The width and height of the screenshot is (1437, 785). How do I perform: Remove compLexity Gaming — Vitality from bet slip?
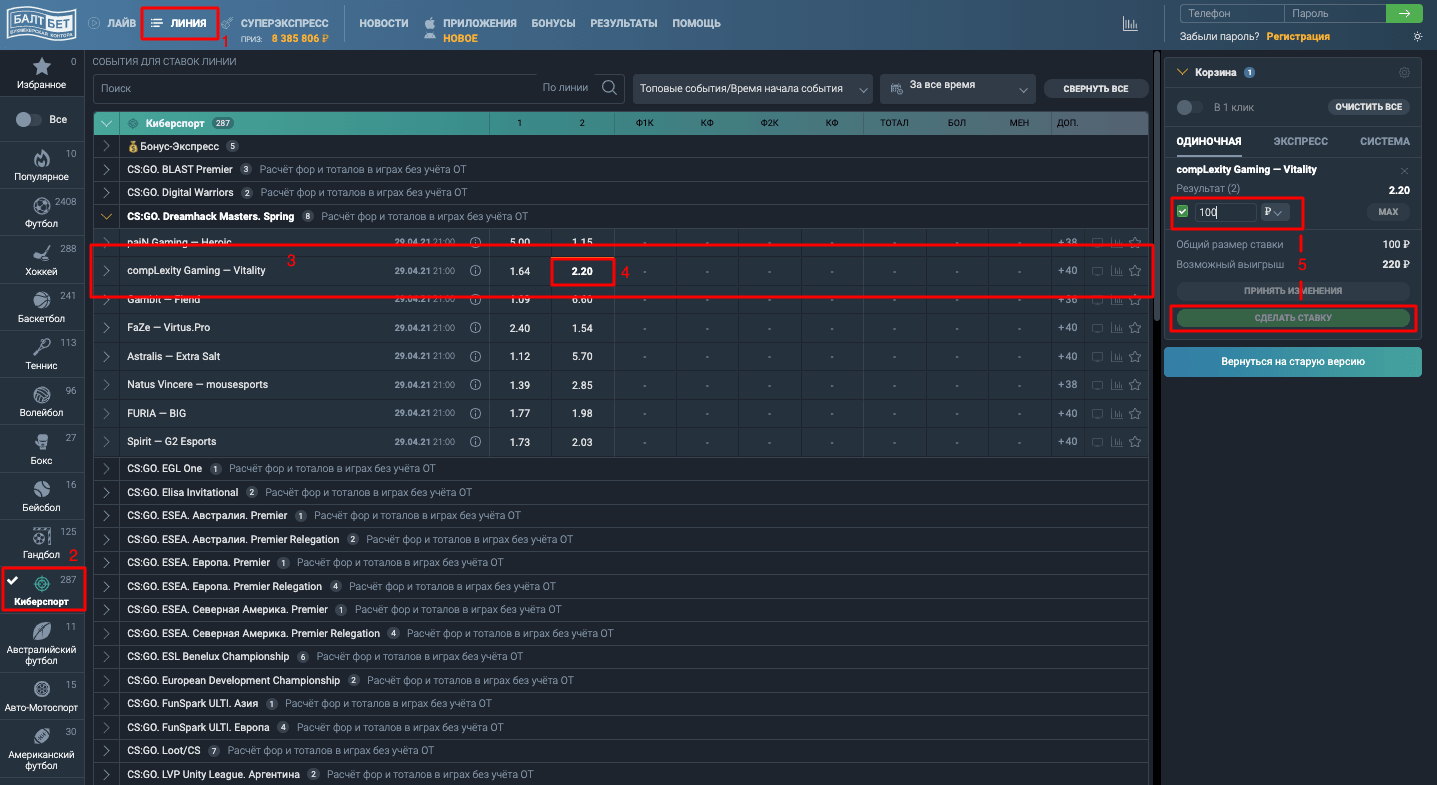[1404, 171]
